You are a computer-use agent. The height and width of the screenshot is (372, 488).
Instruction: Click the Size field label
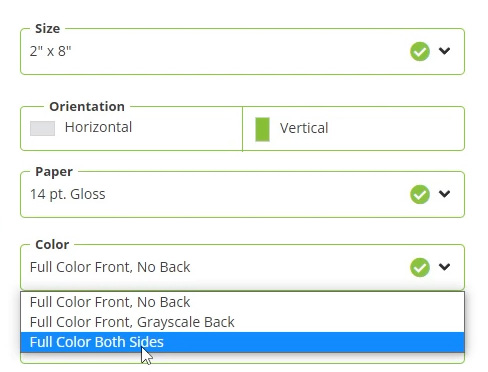[48, 29]
